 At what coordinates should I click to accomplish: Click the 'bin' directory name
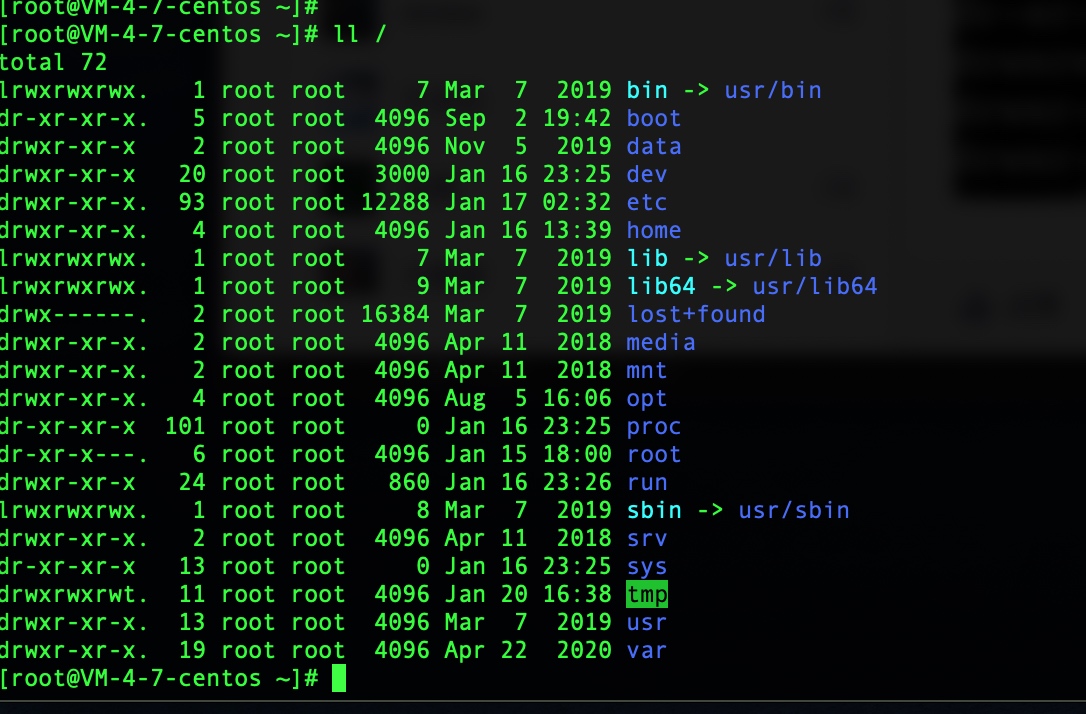point(647,90)
